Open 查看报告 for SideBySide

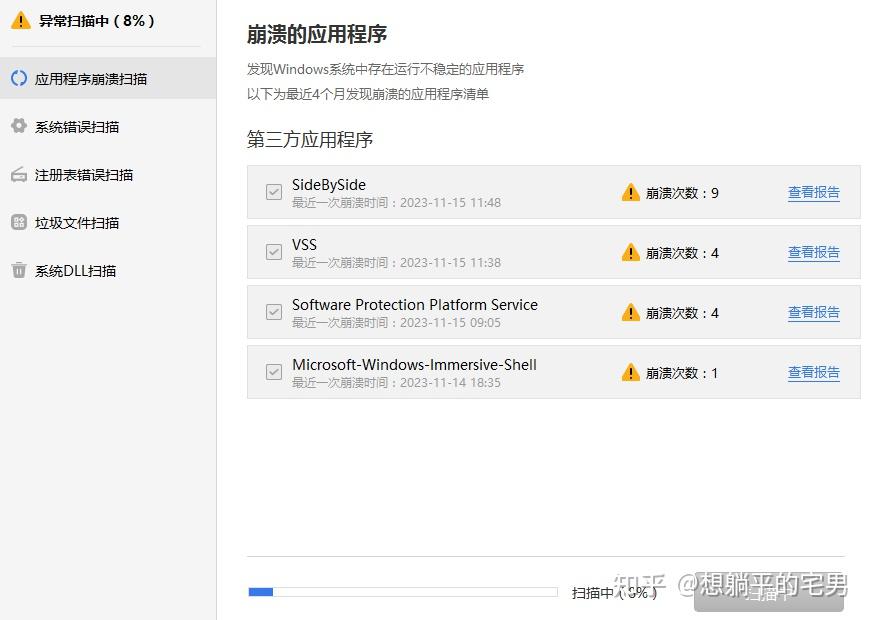(x=813, y=193)
